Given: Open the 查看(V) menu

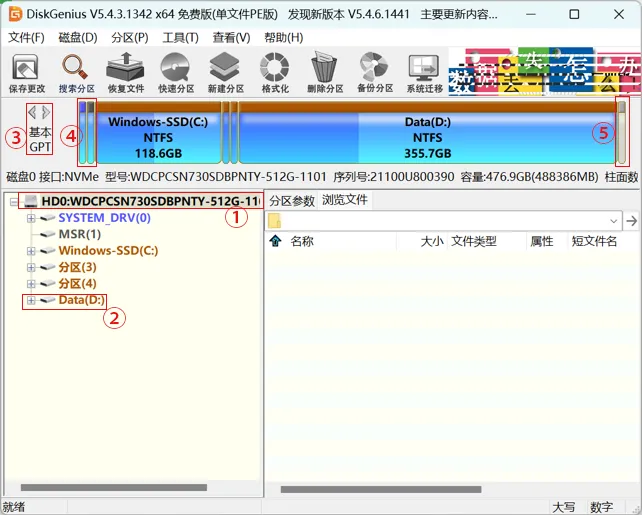Looking at the screenshot, I should tap(231, 38).
